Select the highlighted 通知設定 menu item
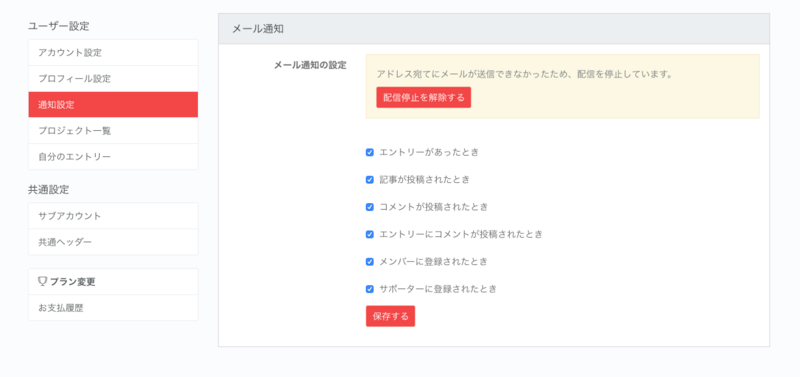Viewport: 800px width, 377px height. [x=113, y=105]
